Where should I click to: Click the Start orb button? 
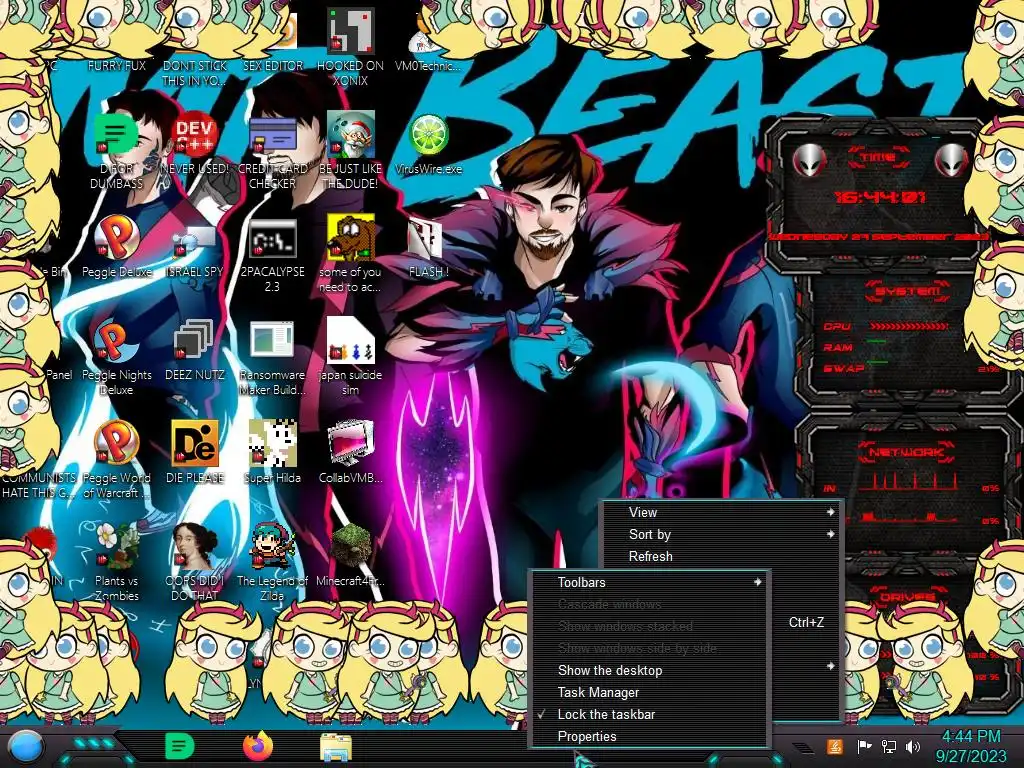pyautogui.click(x=25, y=748)
